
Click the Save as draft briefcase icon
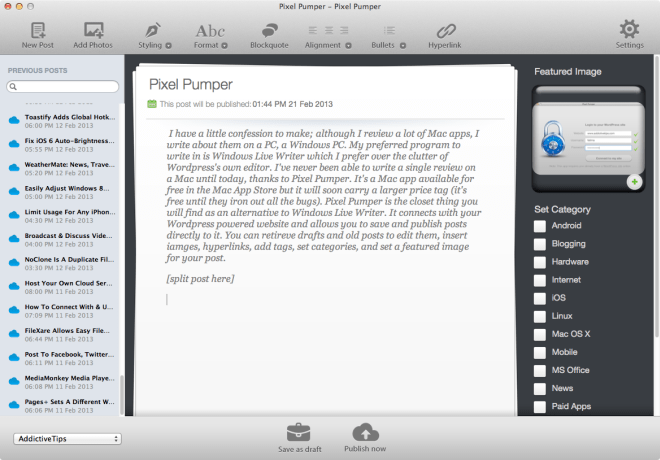(298, 433)
